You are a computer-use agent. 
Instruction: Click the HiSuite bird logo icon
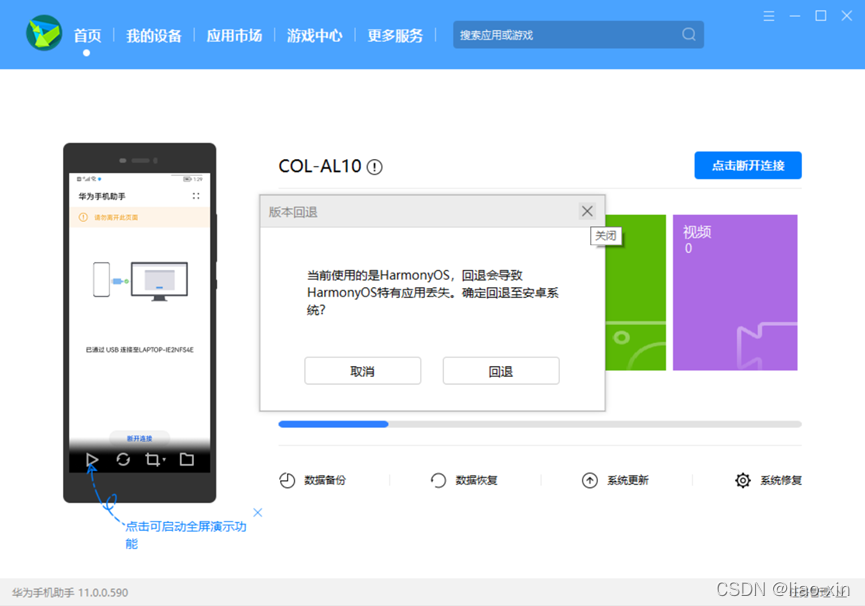pos(44,33)
